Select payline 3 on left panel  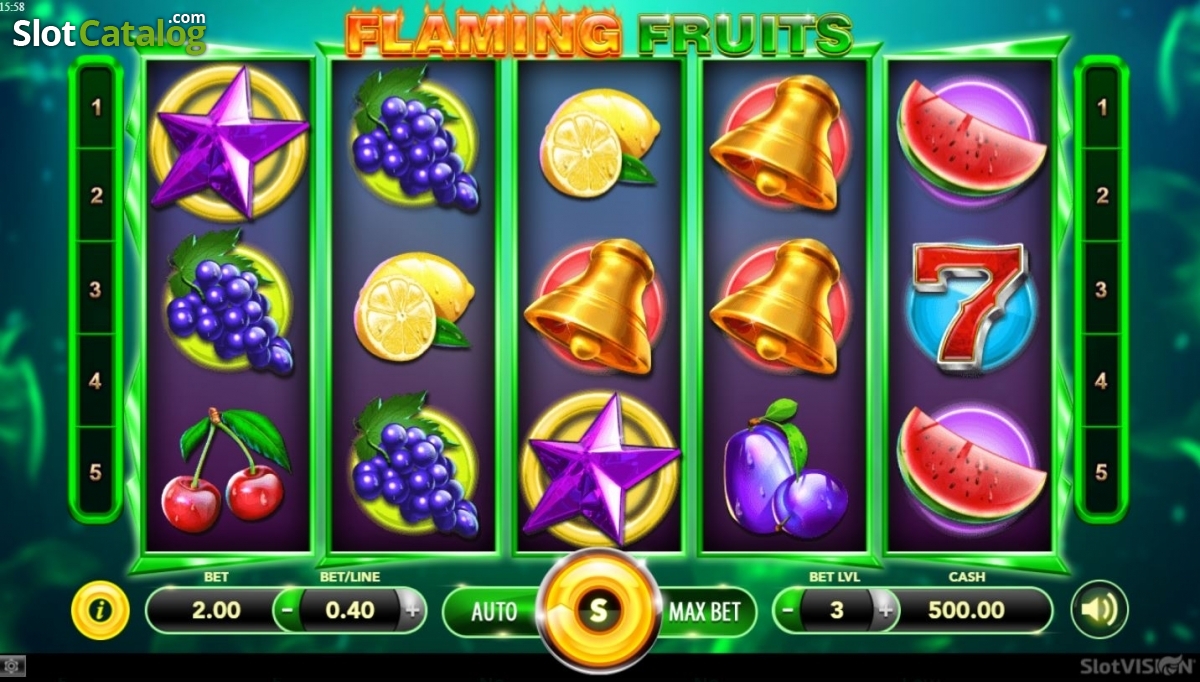click(97, 290)
